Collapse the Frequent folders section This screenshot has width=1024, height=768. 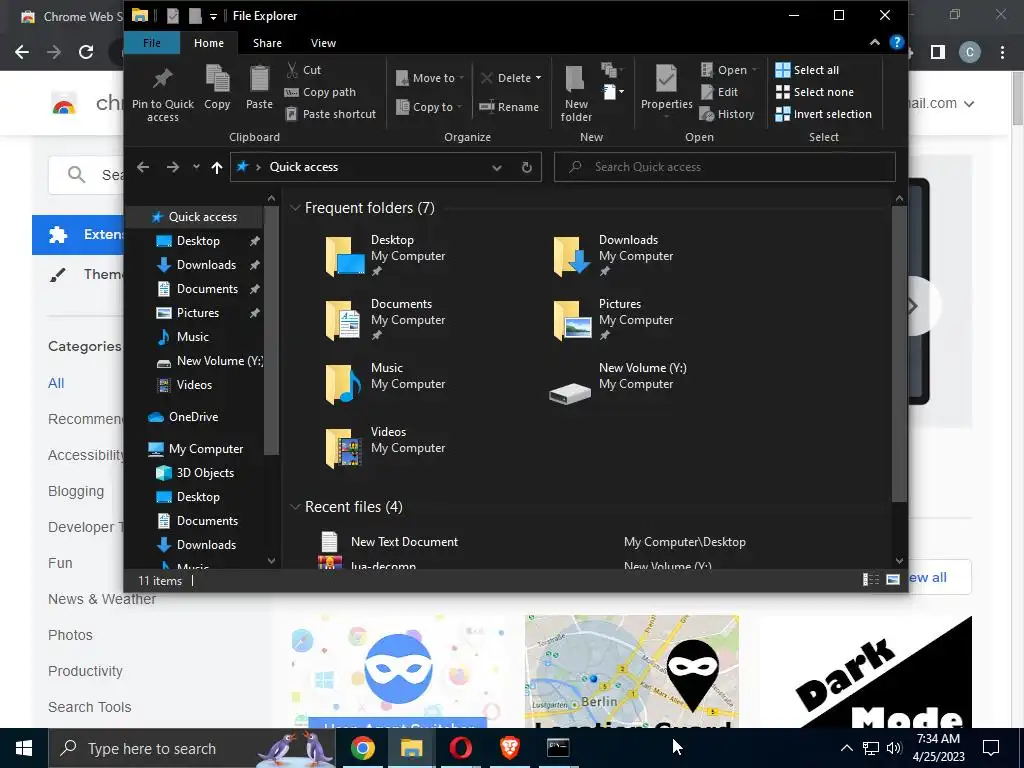tap(295, 208)
